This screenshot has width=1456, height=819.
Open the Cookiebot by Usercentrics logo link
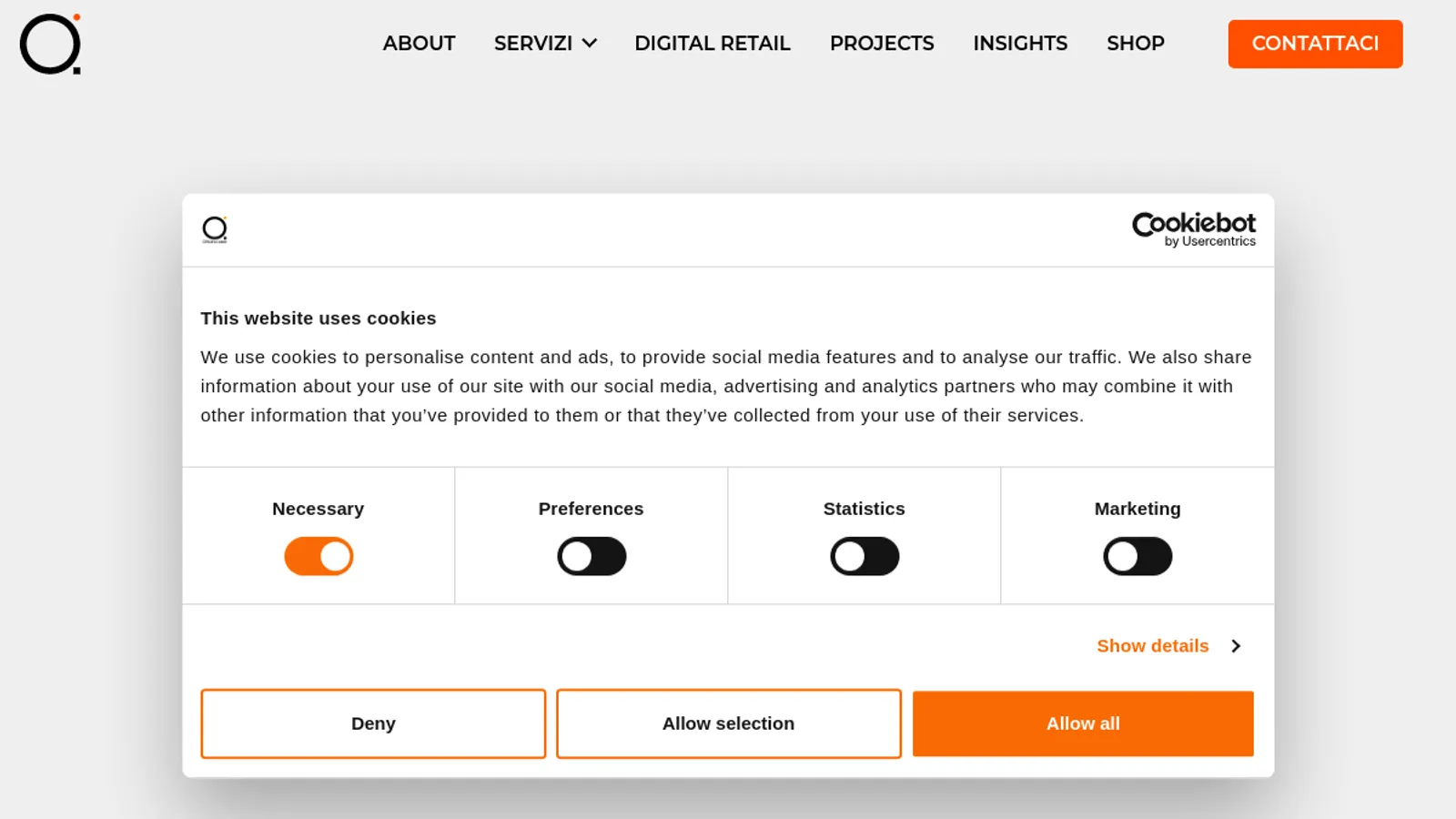pyautogui.click(x=1193, y=229)
